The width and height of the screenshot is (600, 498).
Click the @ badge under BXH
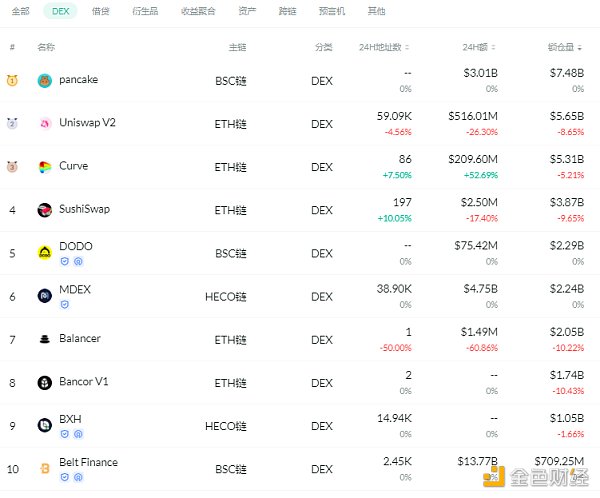[78, 433]
